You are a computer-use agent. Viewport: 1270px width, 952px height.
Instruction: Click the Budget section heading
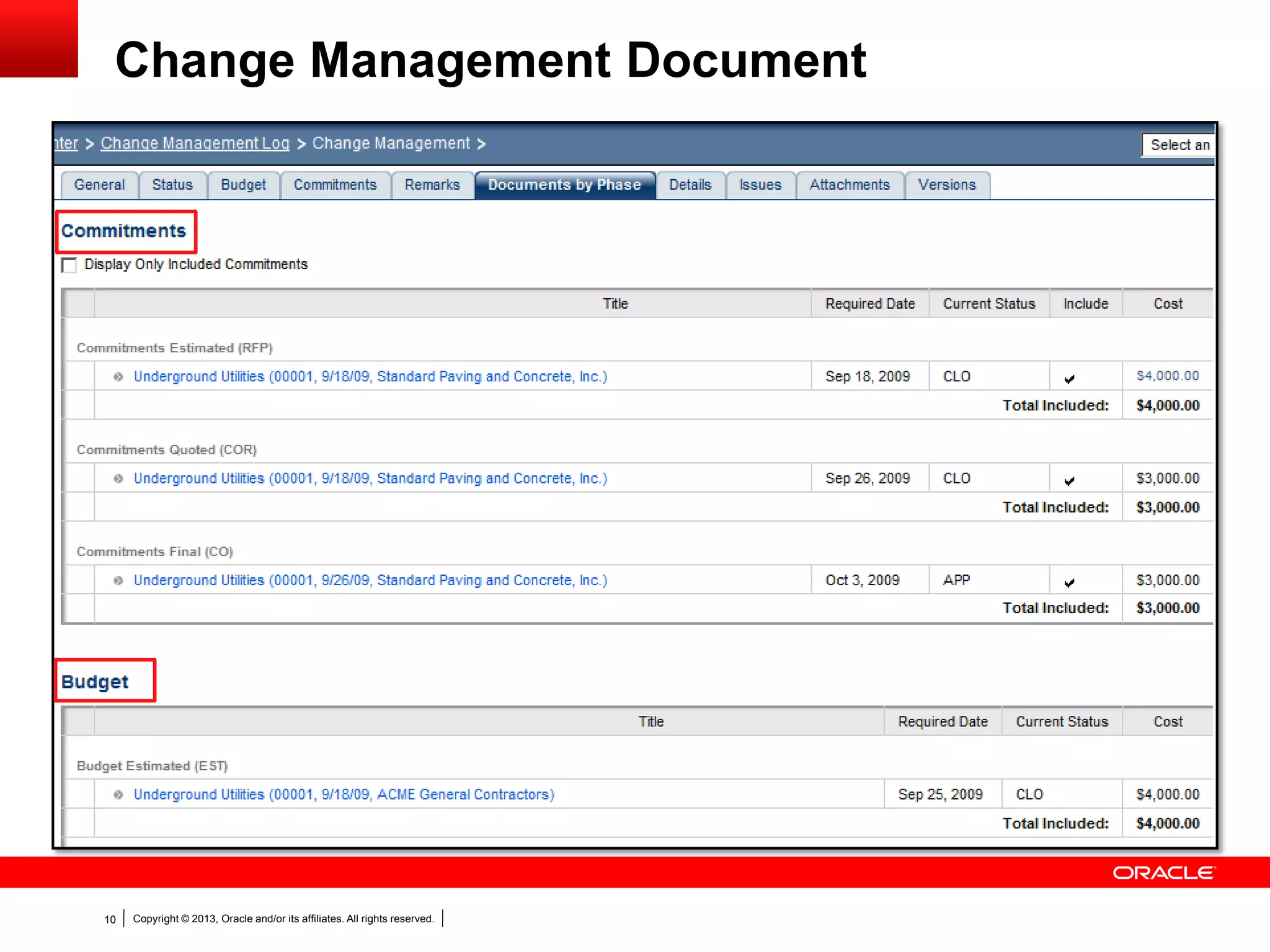tap(95, 681)
